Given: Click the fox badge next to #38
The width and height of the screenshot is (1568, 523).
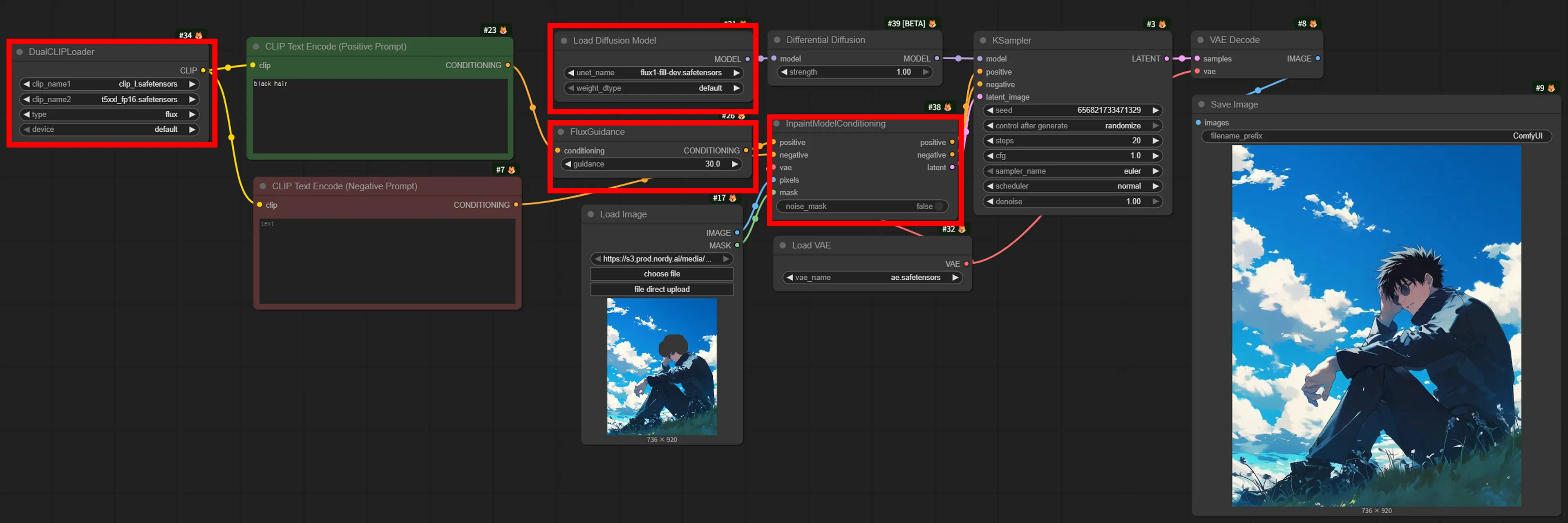Looking at the screenshot, I should click(948, 107).
